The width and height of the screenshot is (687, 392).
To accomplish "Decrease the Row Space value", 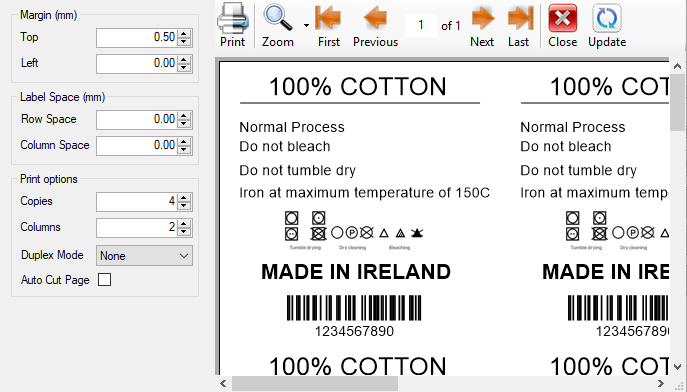I will click(x=184, y=124).
